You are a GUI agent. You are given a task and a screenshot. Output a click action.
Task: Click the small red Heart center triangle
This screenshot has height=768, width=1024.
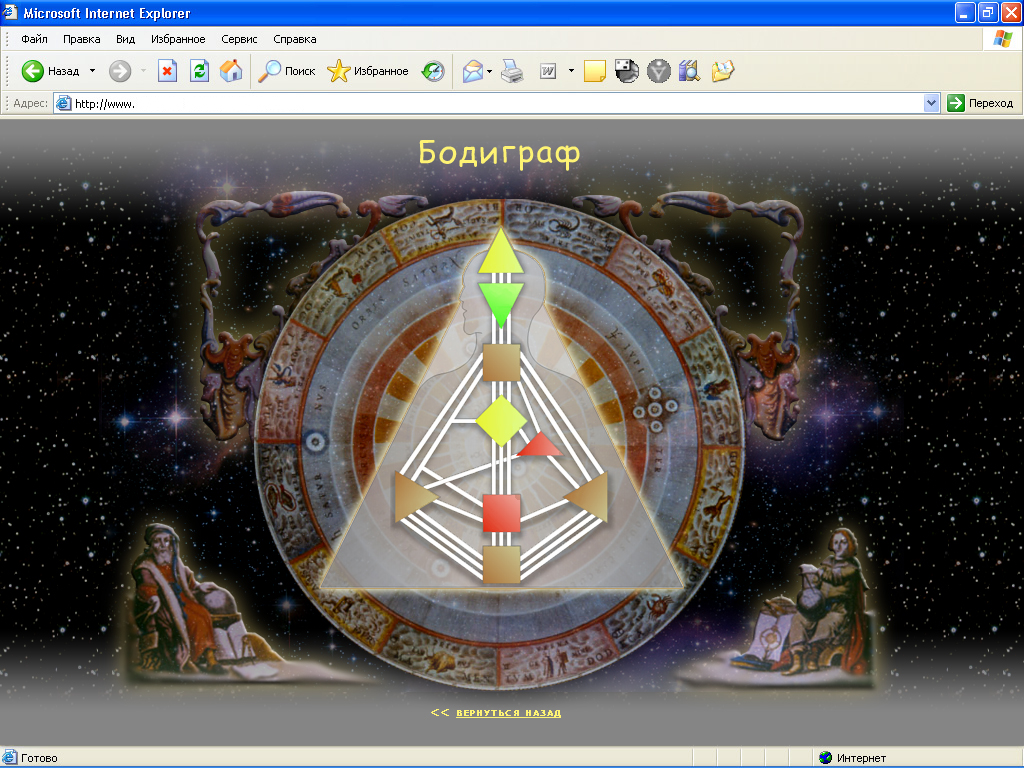[541, 445]
